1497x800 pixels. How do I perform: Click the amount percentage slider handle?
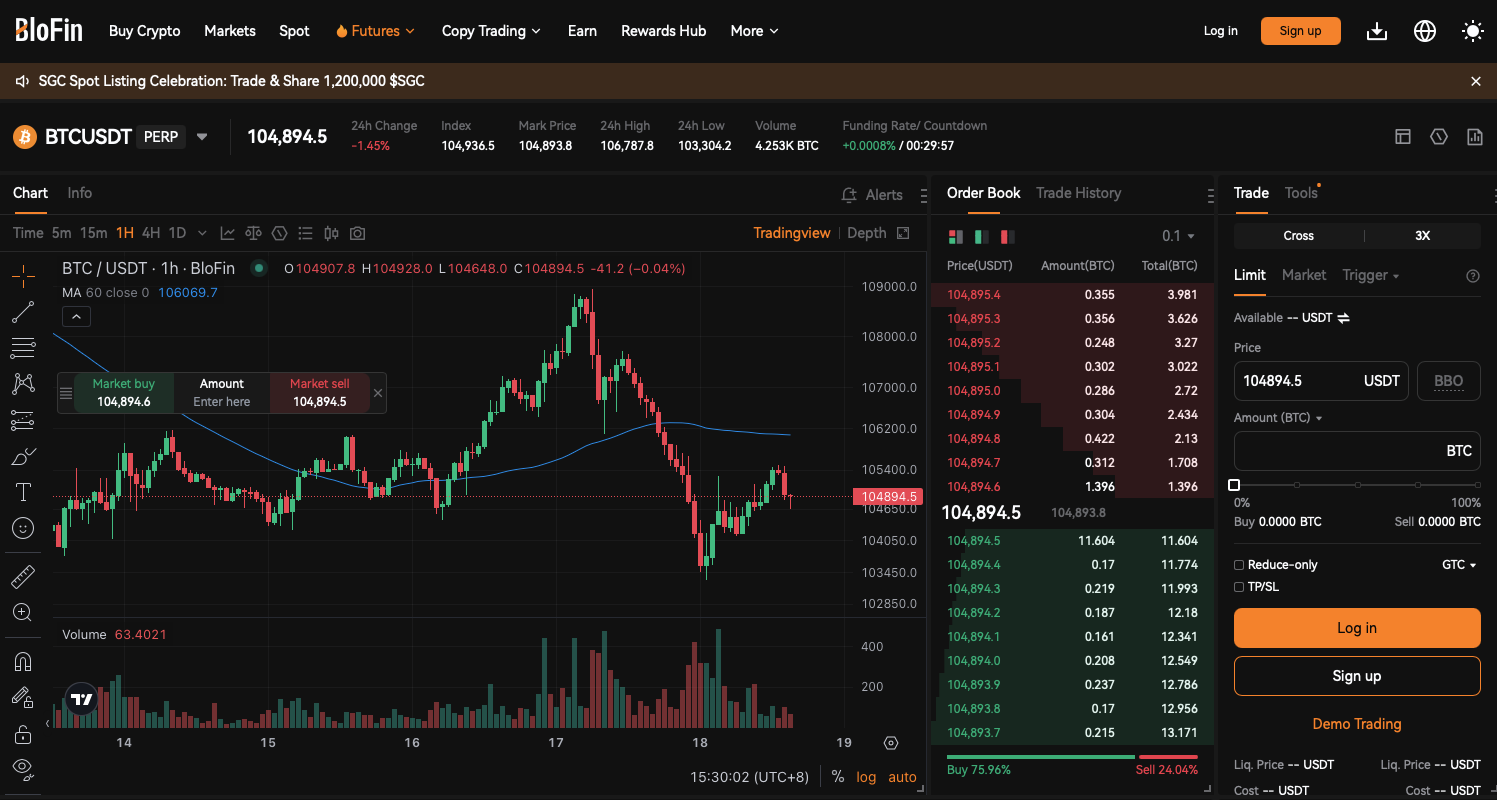tap(1234, 485)
